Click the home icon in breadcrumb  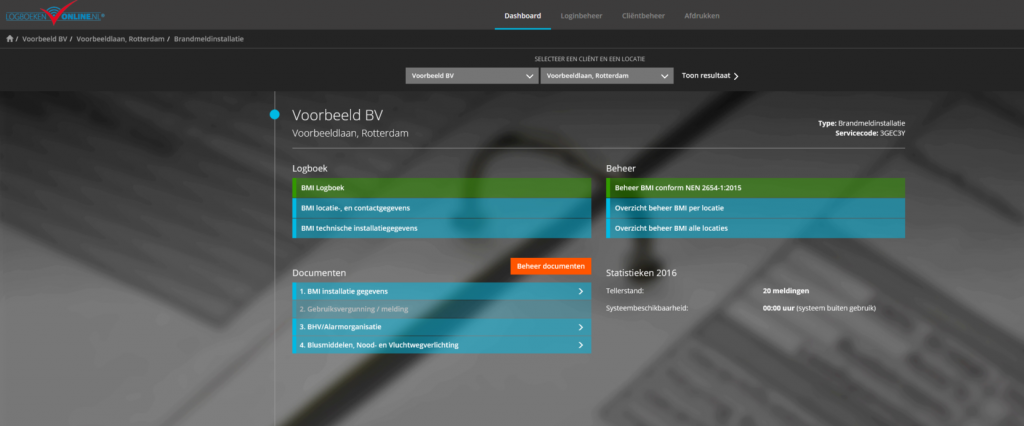coord(10,39)
